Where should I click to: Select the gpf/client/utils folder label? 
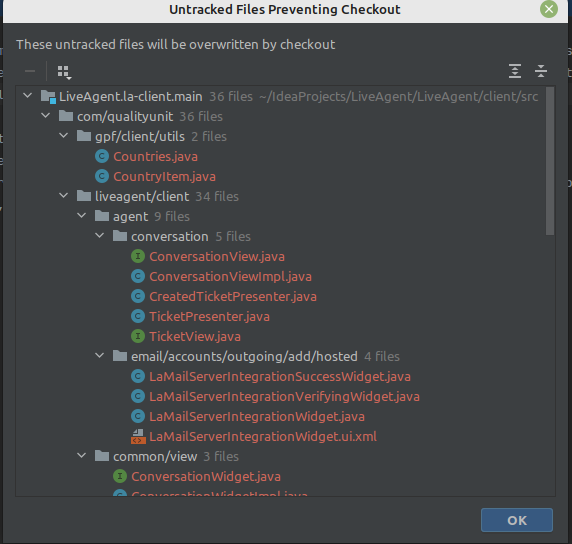click(140, 136)
